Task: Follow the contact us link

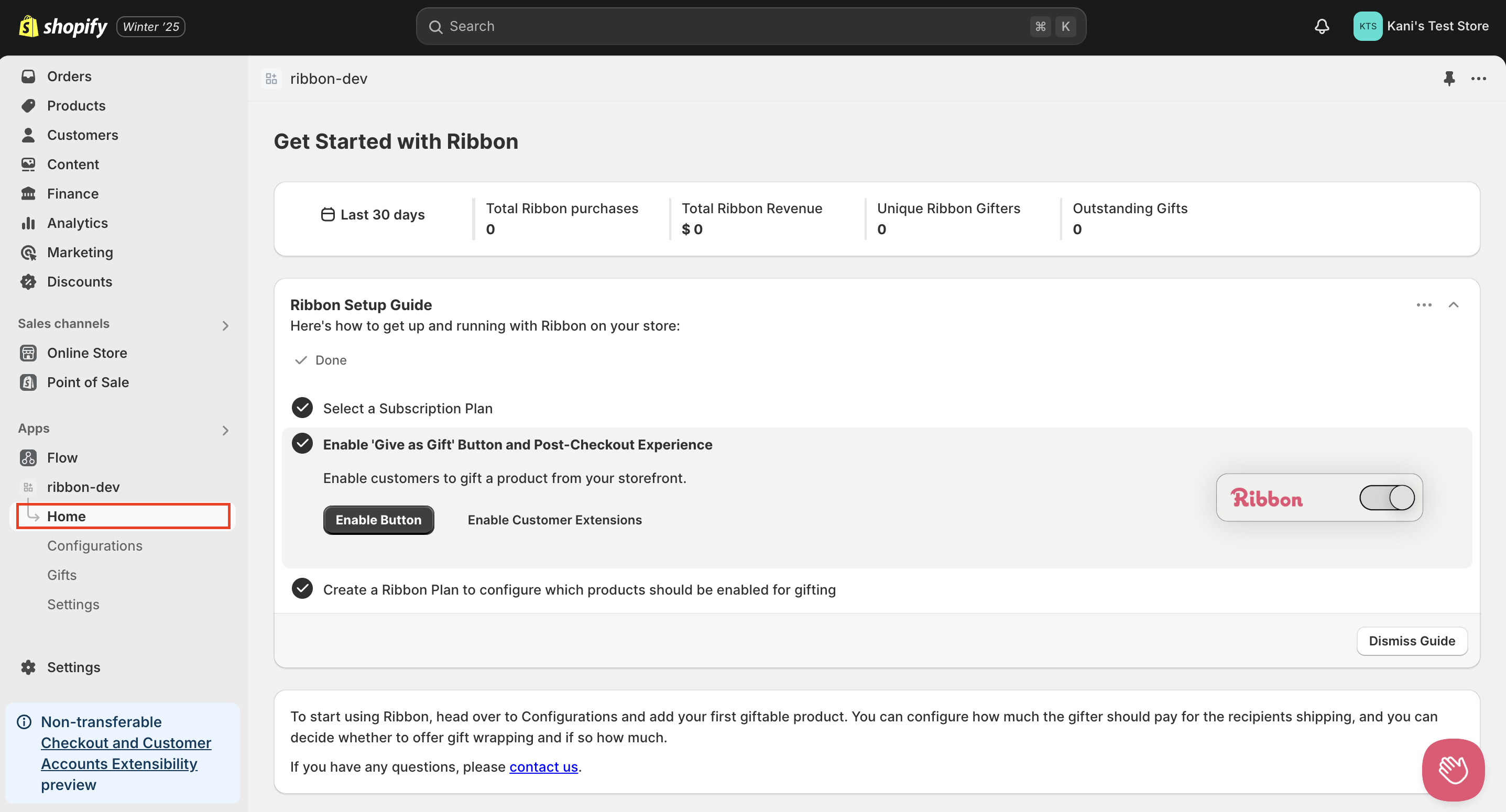Action: 543,766
